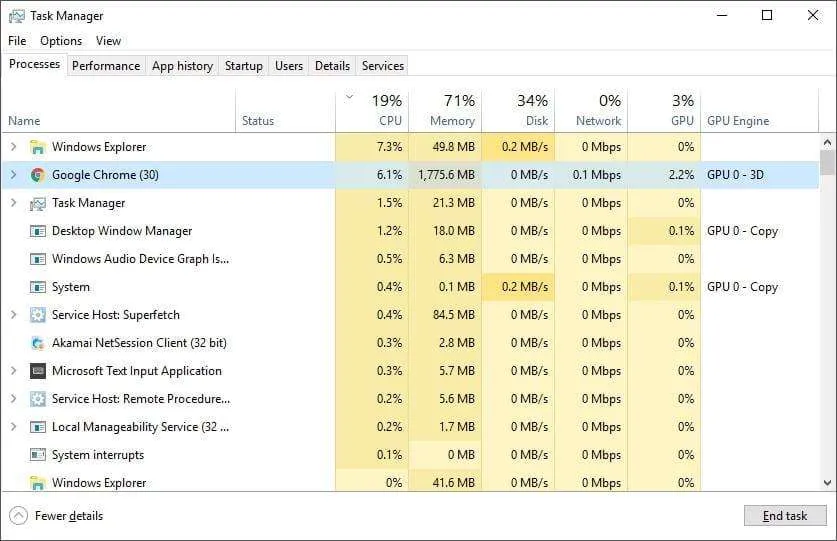Click the Akamai NetSession Client icon
The width and height of the screenshot is (837, 541).
[37, 343]
